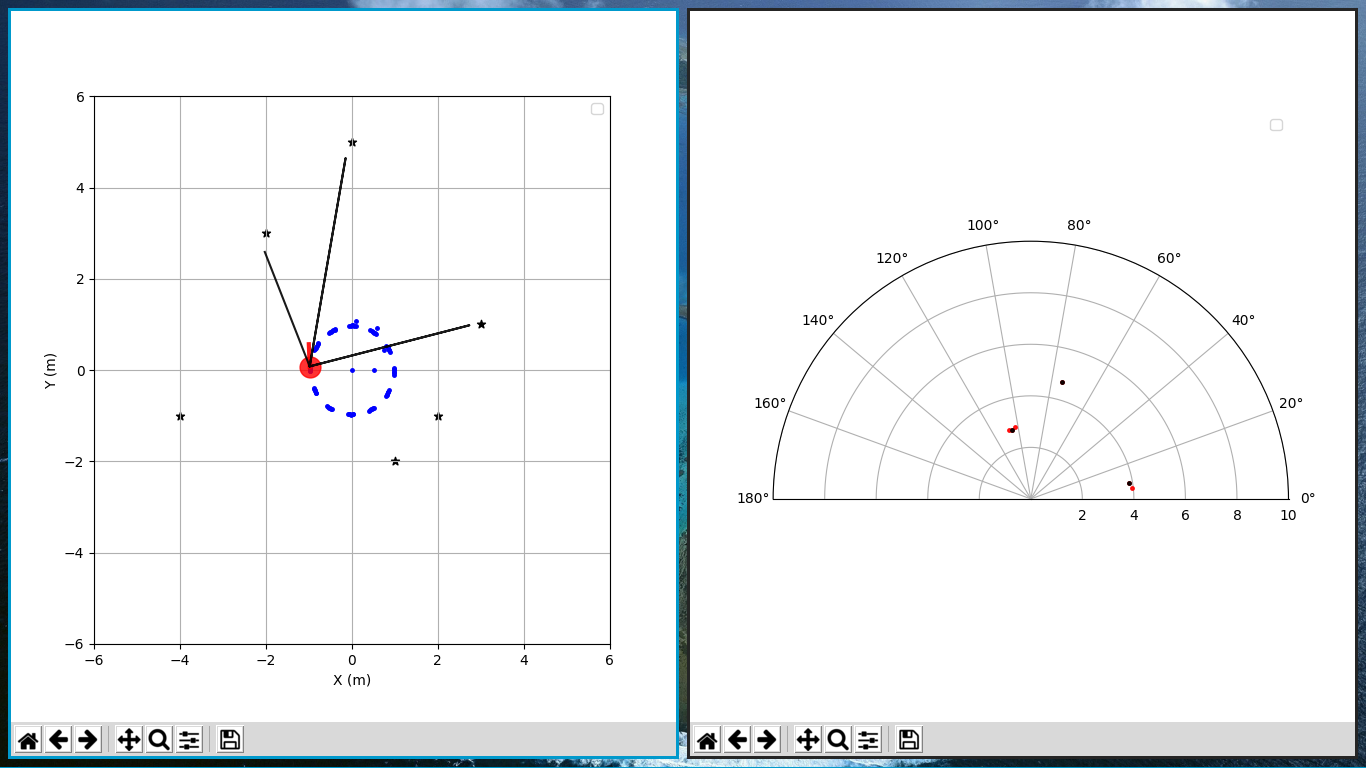Viewport: 1366px width, 768px height.
Task: Click the 'Y (m)' axis label
Action: point(51,370)
